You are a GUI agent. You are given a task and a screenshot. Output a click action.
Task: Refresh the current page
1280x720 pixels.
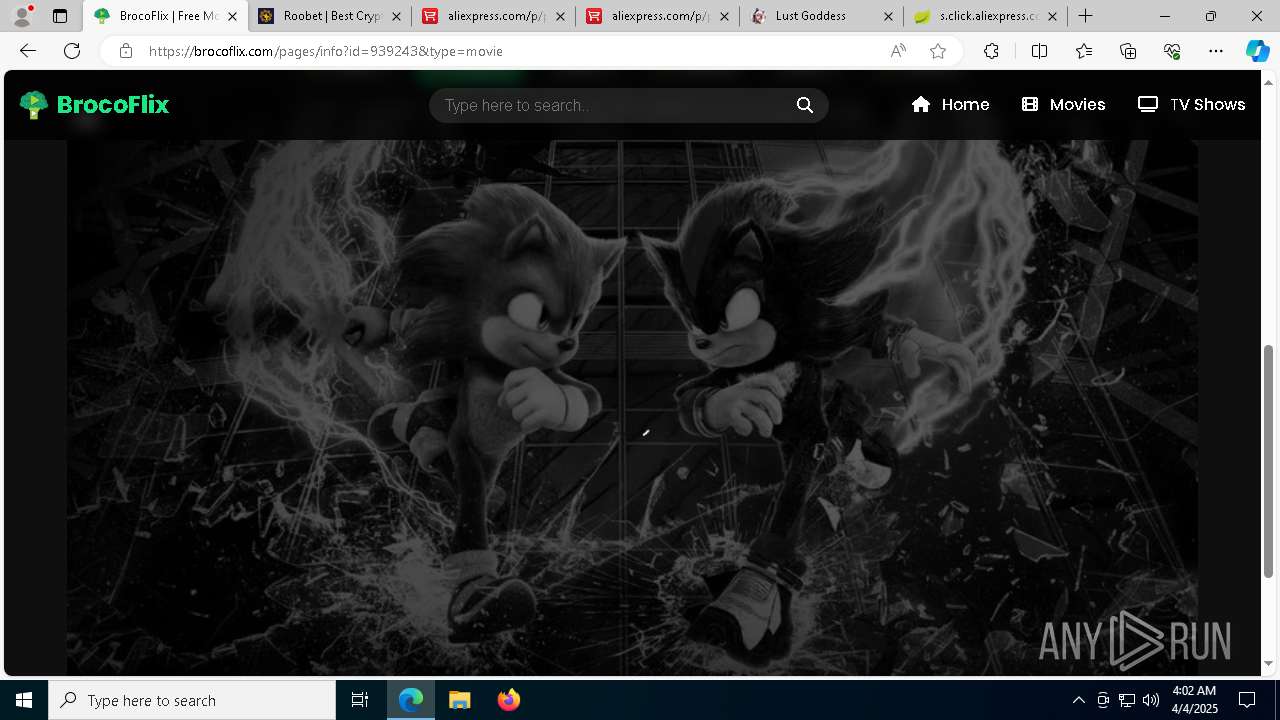[72, 51]
